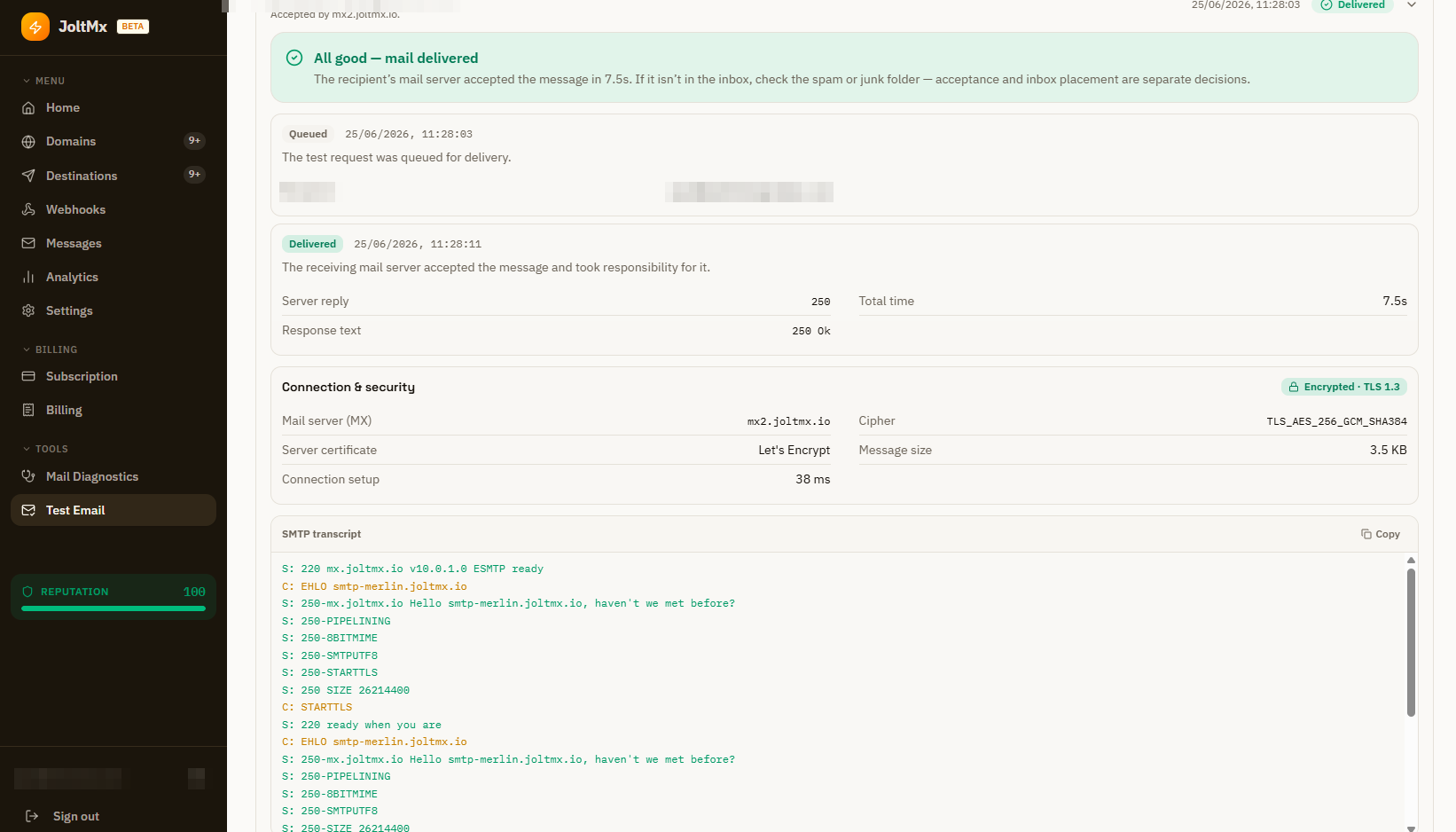Image resolution: width=1456 pixels, height=832 pixels.
Task: Click the Encrypted · TLS 1.3 badge
Action: [1344, 387]
